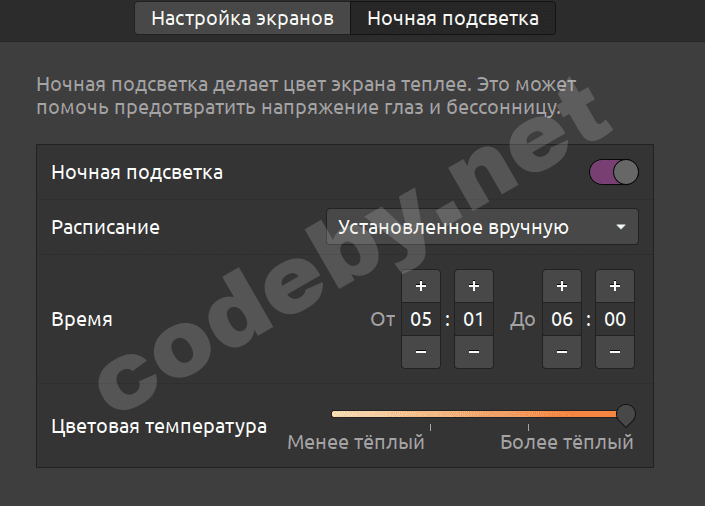The height and width of the screenshot is (506, 705).
Task: Click the Расписание label
Action: [106, 228]
